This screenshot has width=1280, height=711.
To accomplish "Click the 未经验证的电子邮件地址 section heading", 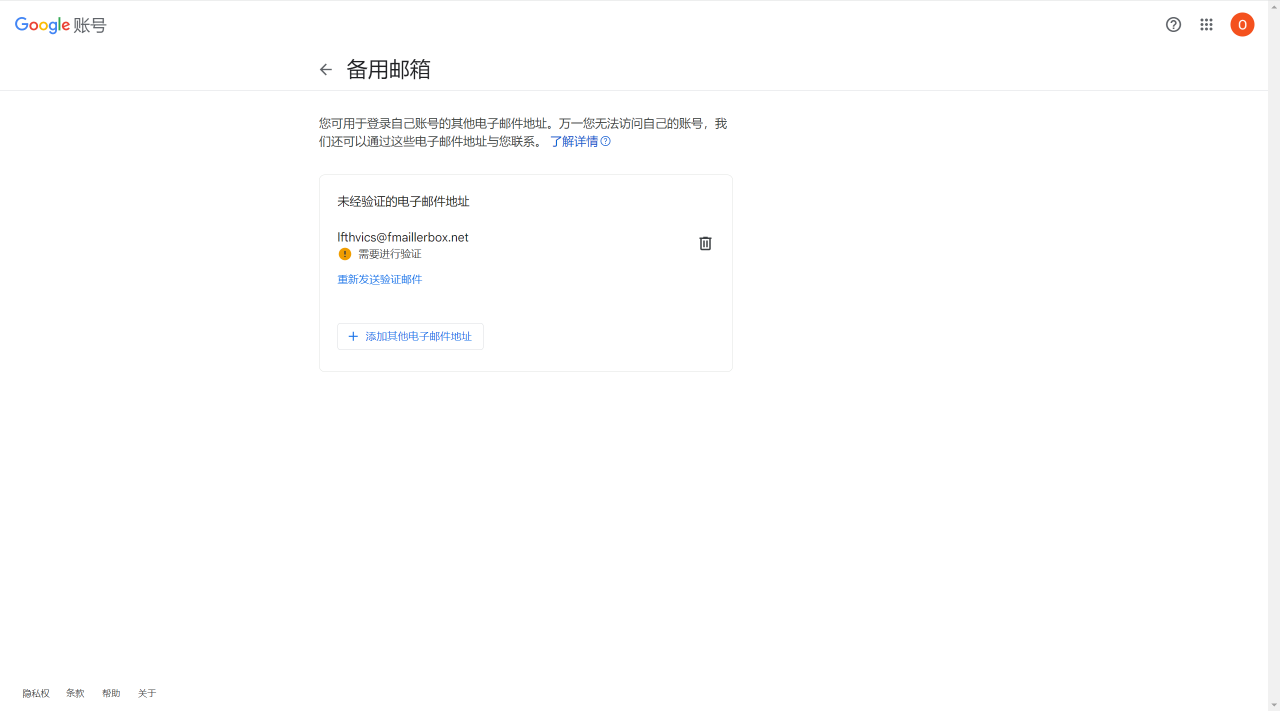I will coord(403,201).
